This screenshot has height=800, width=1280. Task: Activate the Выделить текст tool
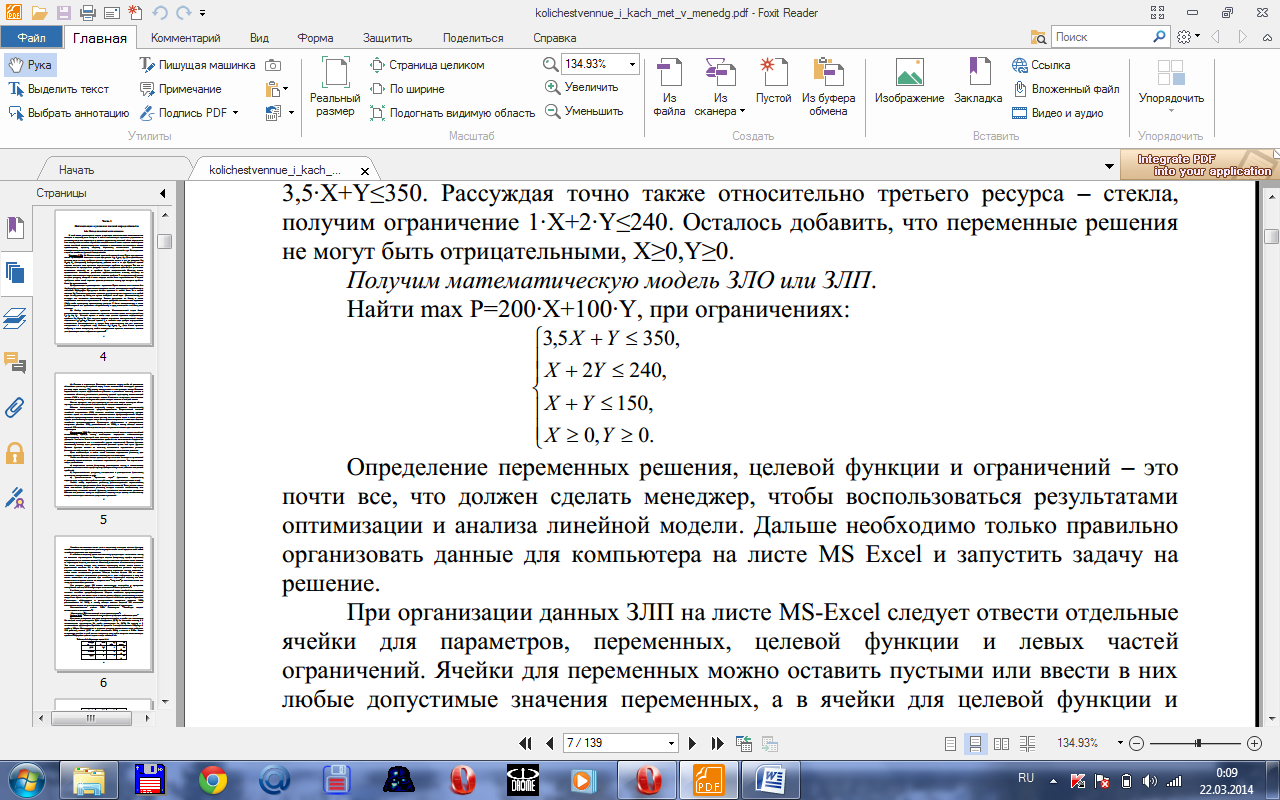(59, 89)
